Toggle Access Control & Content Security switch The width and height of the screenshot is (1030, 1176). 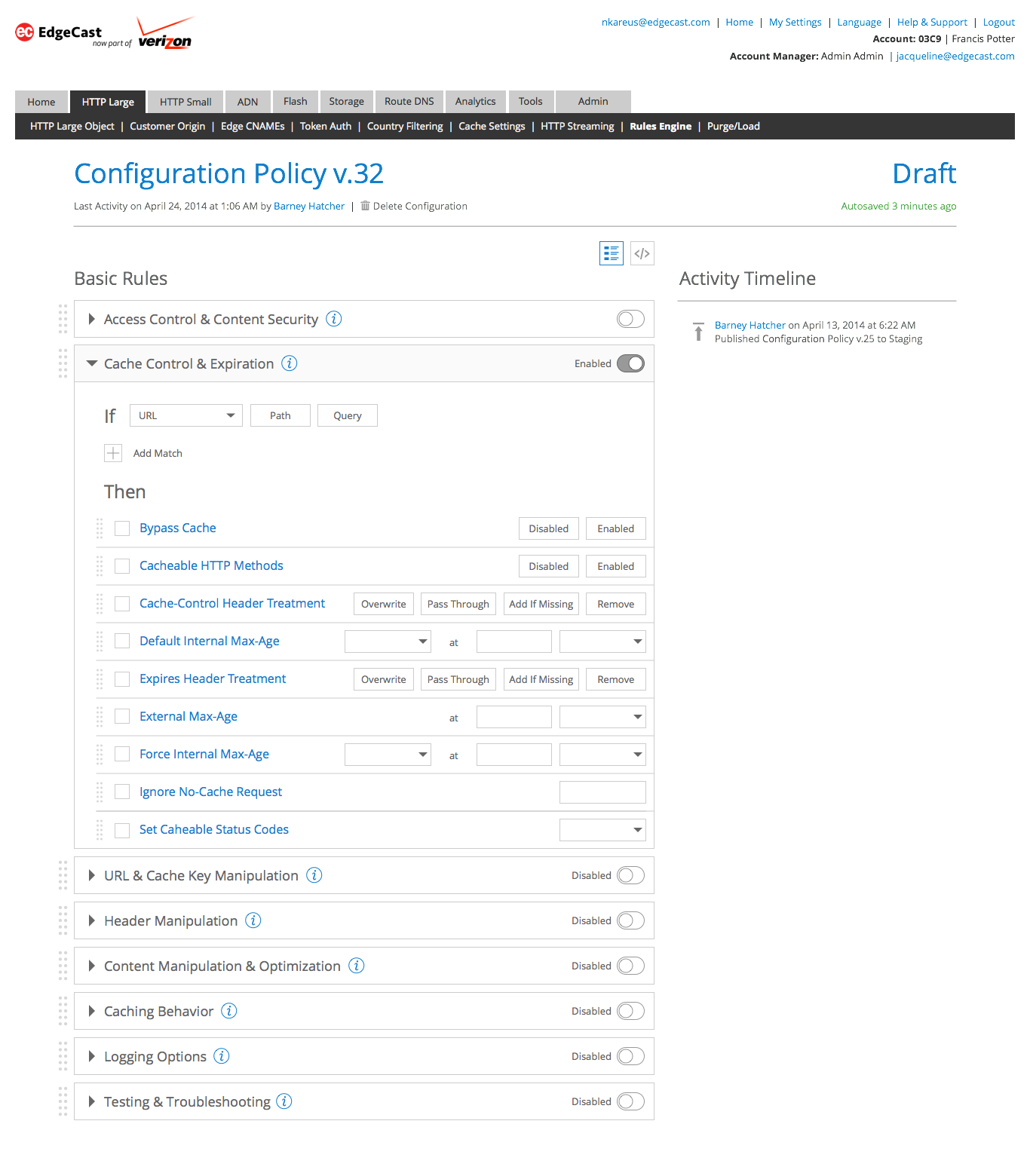coord(630,319)
